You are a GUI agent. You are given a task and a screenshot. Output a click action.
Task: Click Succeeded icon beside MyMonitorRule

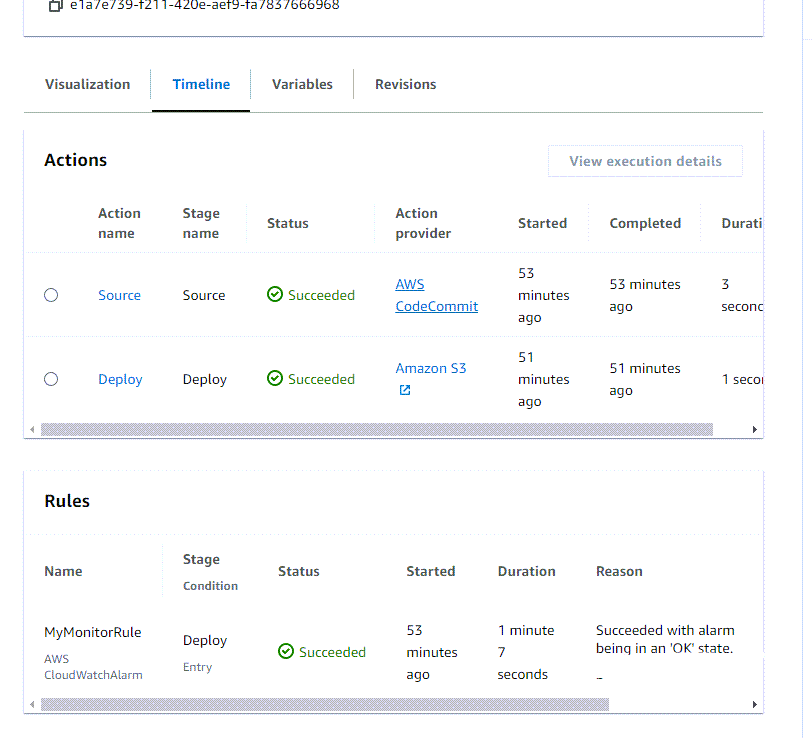[x=284, y=651]
